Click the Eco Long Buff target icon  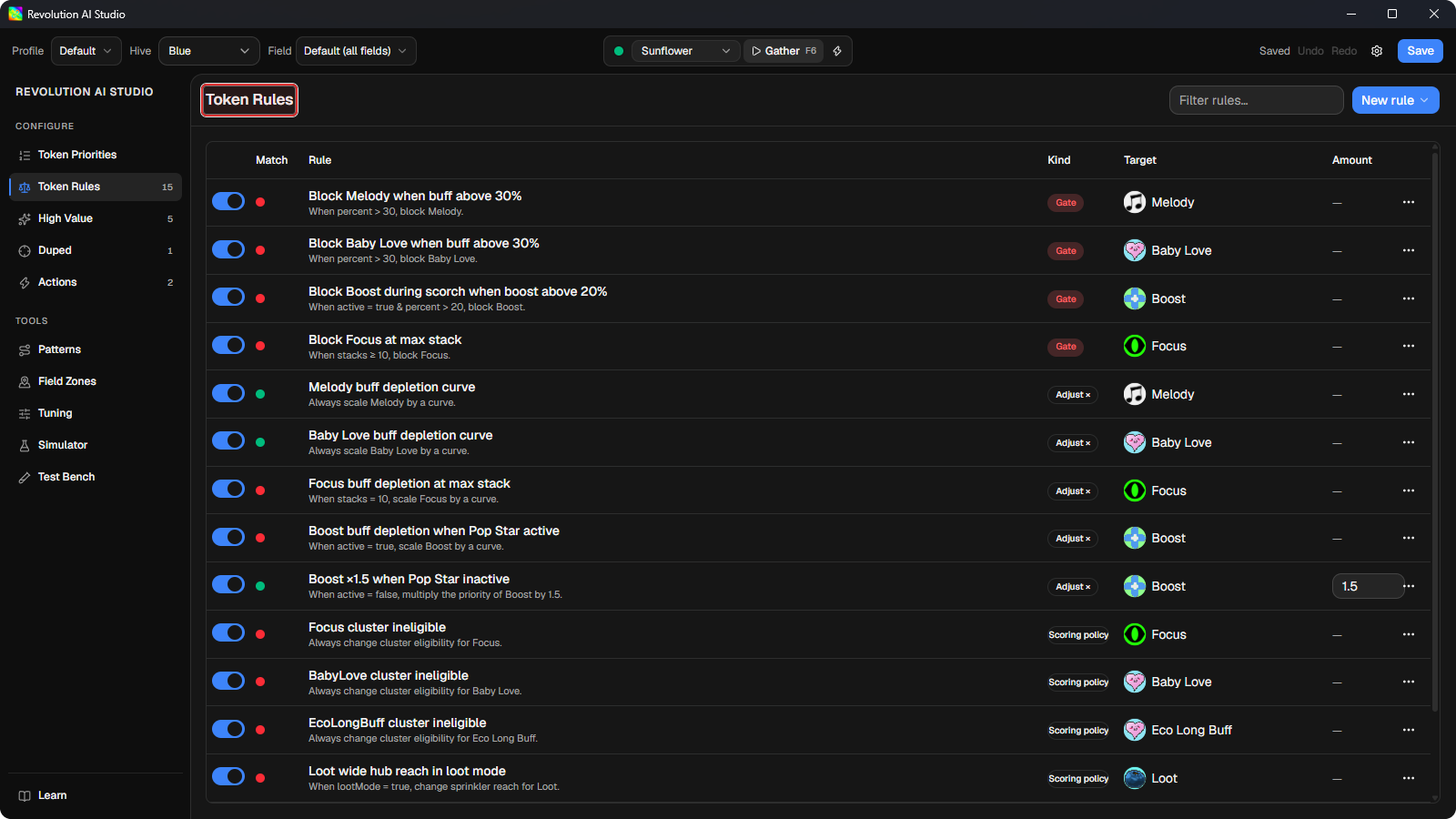coord(1134,730)
